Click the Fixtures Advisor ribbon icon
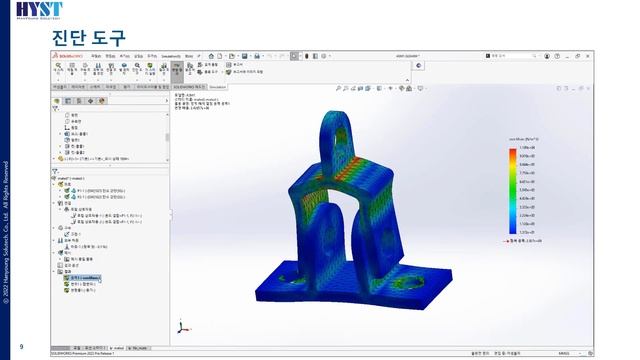The image size is (640, 360). click(84, 68)
